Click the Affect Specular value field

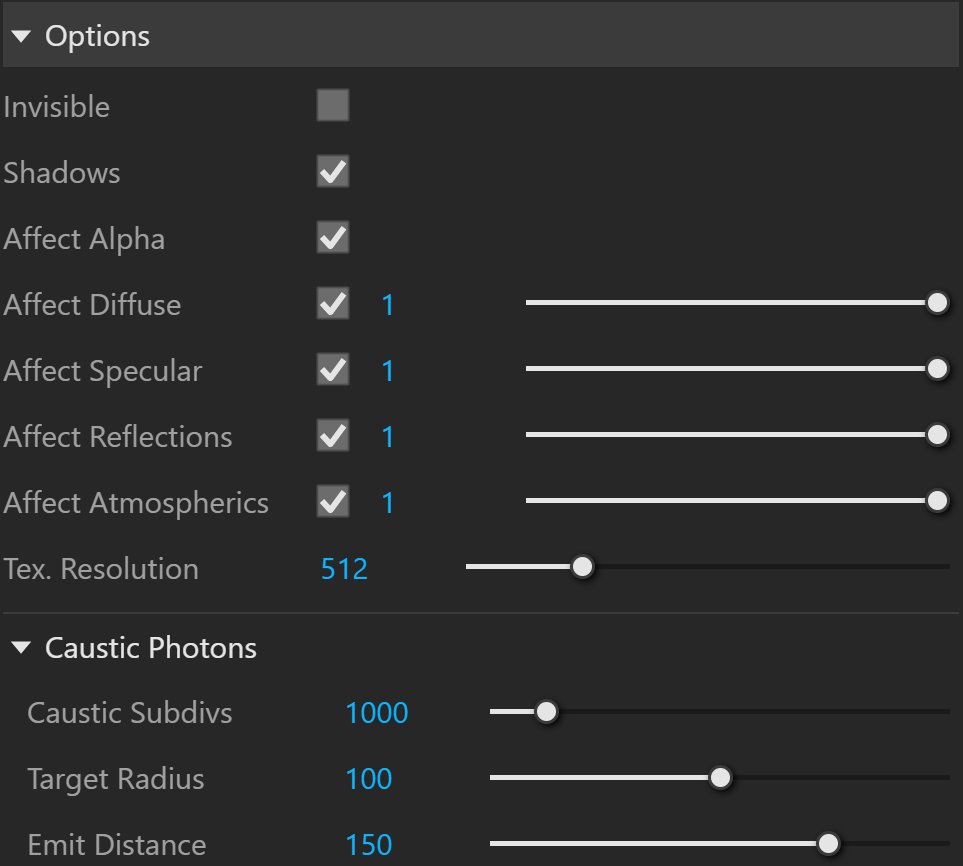coord(388,371)
